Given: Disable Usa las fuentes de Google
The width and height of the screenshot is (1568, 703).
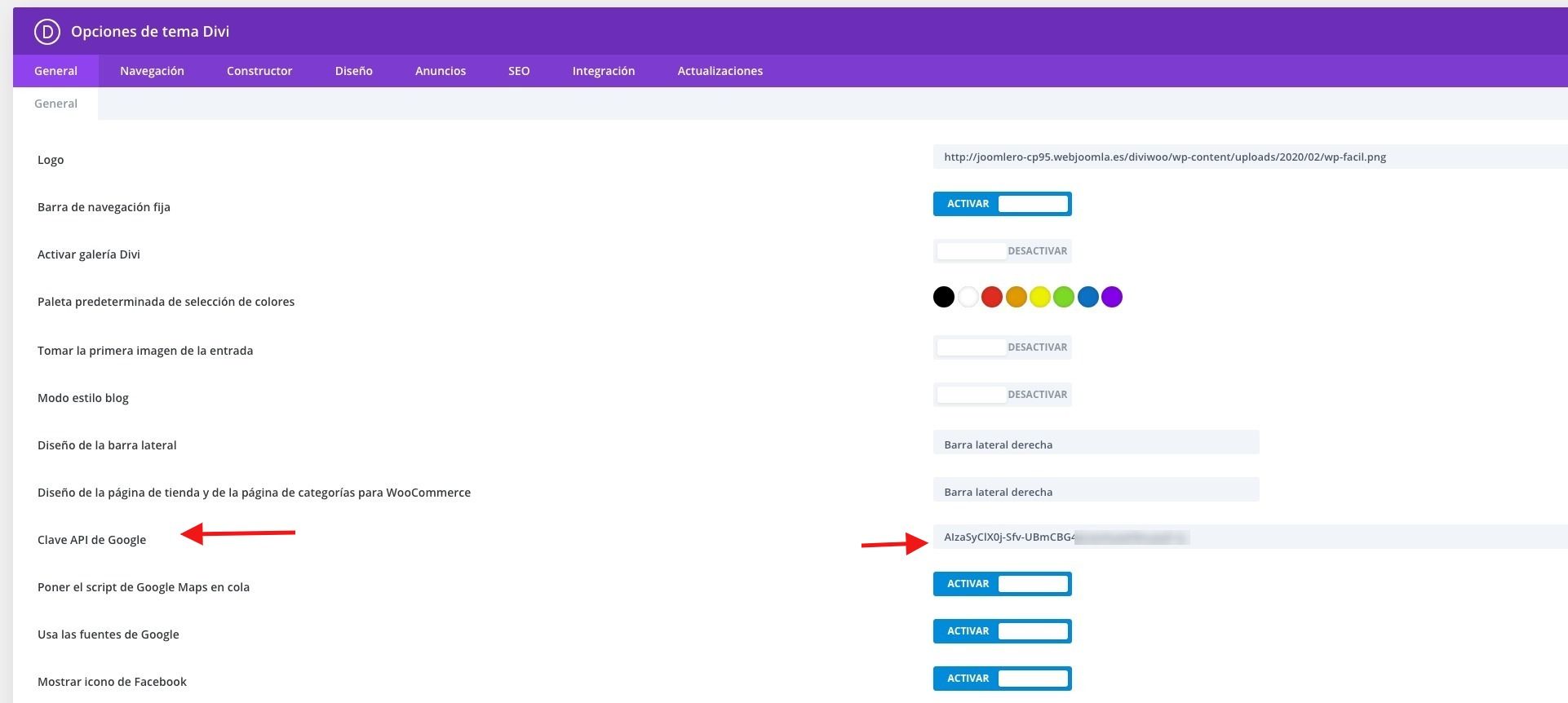Looking at the screenshot, I should tap(1003, 631).
